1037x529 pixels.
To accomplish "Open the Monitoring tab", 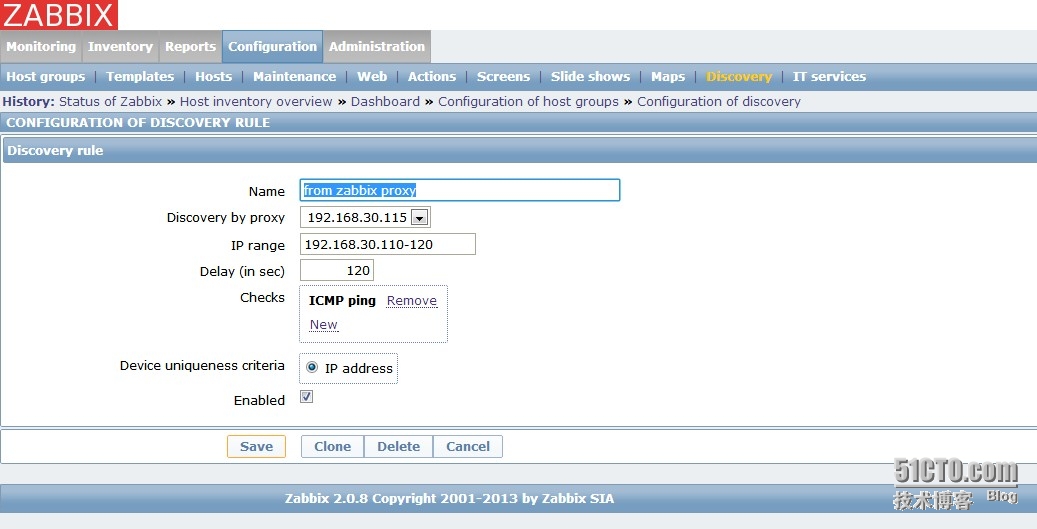I will coord(41,47).
